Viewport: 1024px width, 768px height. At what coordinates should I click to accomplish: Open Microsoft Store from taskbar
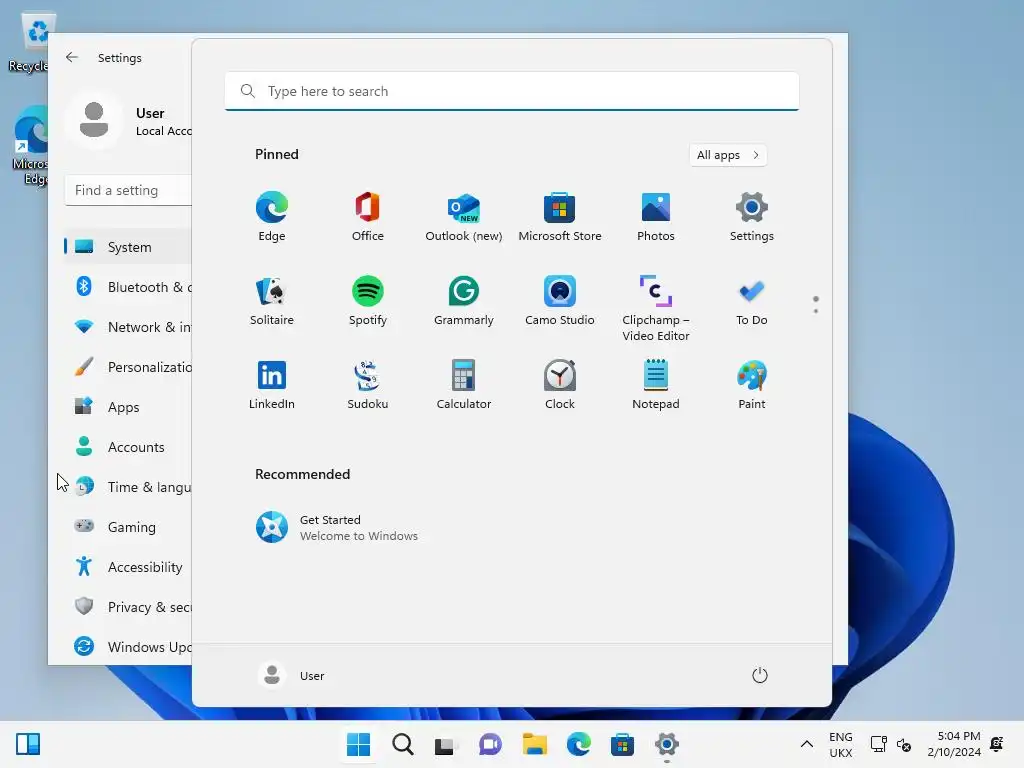coord(622,744)
